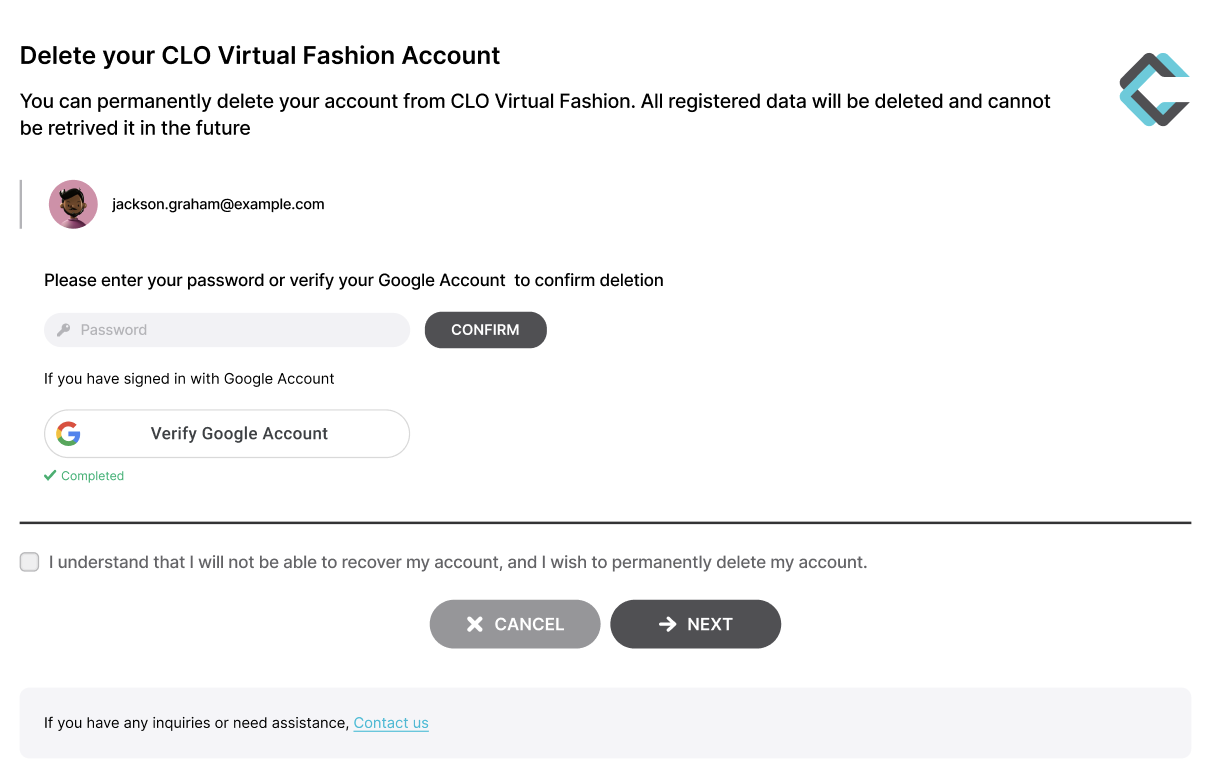Click the right arrow icon on Next
1212x774 pixels.
pos(667,624)
